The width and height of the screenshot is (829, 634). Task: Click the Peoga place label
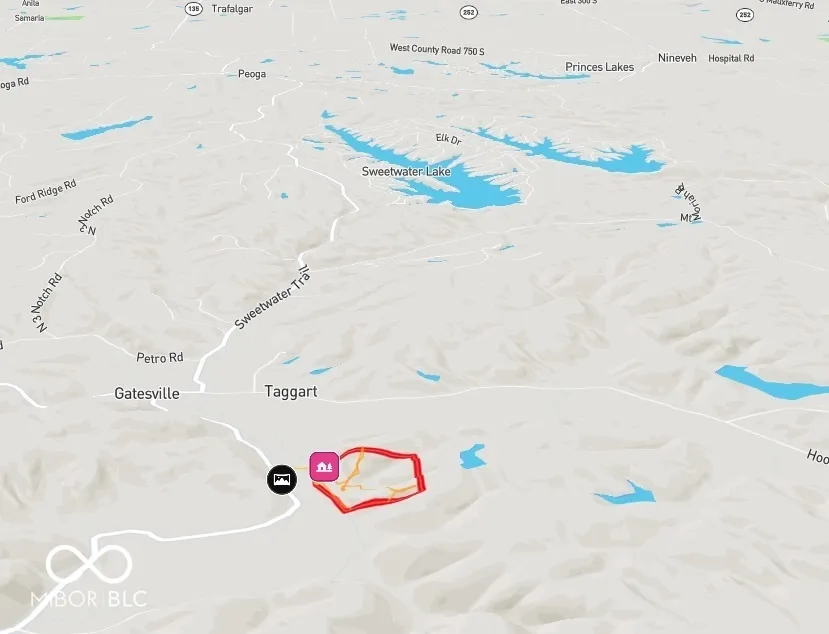point(252,74)
